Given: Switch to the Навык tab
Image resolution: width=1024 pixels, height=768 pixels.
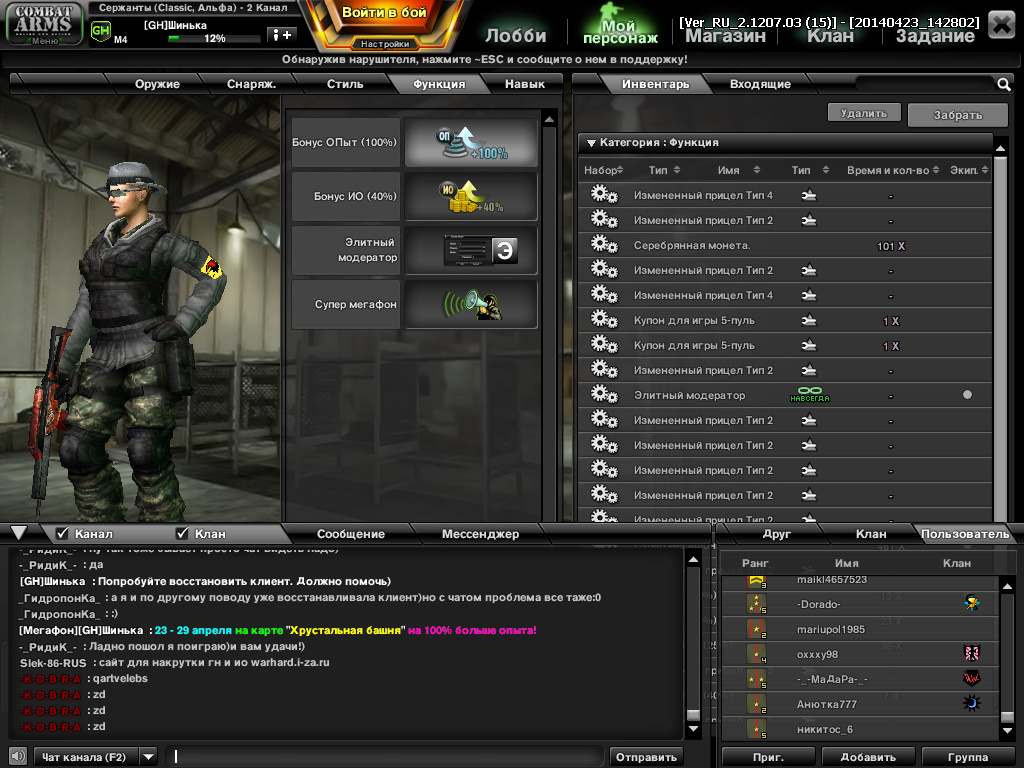Looking at the screenshot, I should tap(524, 84).
